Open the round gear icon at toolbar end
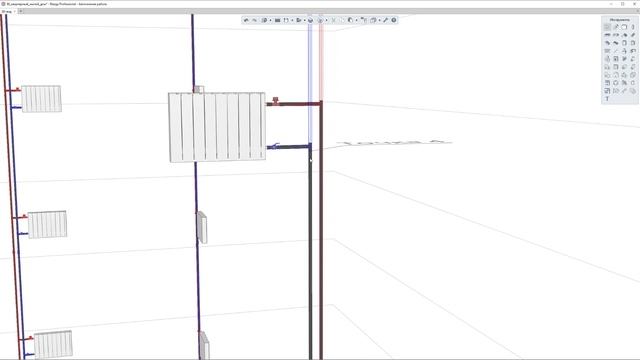This screenshot has height=360, width=640. click(x=393, y=20)
